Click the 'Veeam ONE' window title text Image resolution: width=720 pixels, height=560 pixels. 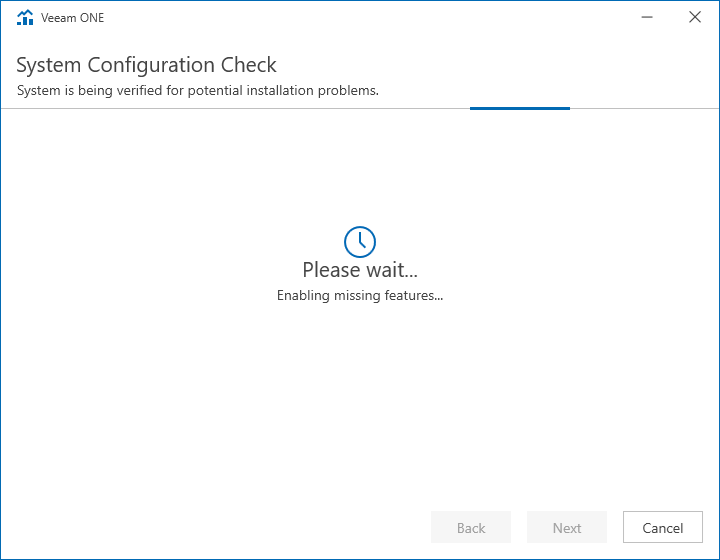point(73,18)
